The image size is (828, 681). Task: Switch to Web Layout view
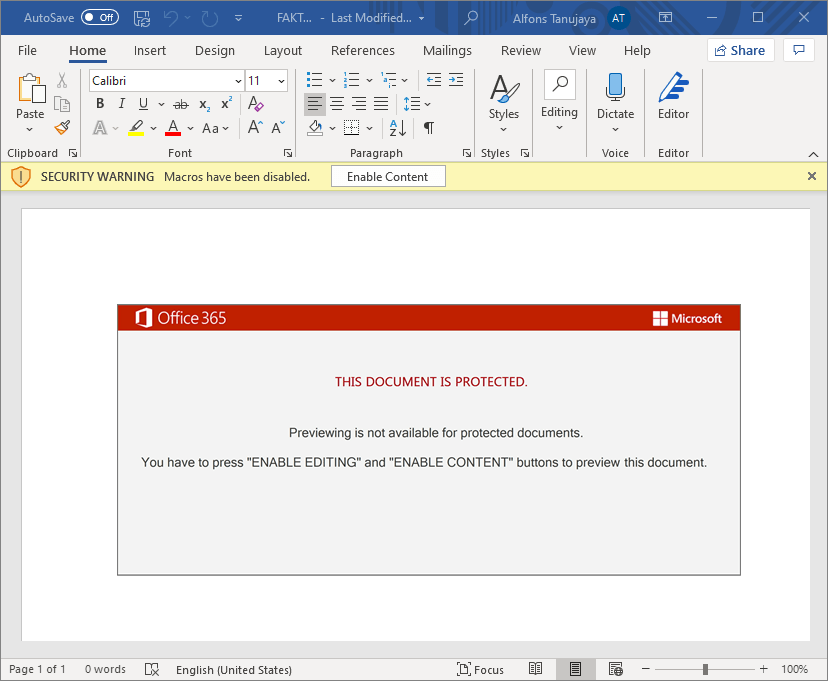pos(616,669)
